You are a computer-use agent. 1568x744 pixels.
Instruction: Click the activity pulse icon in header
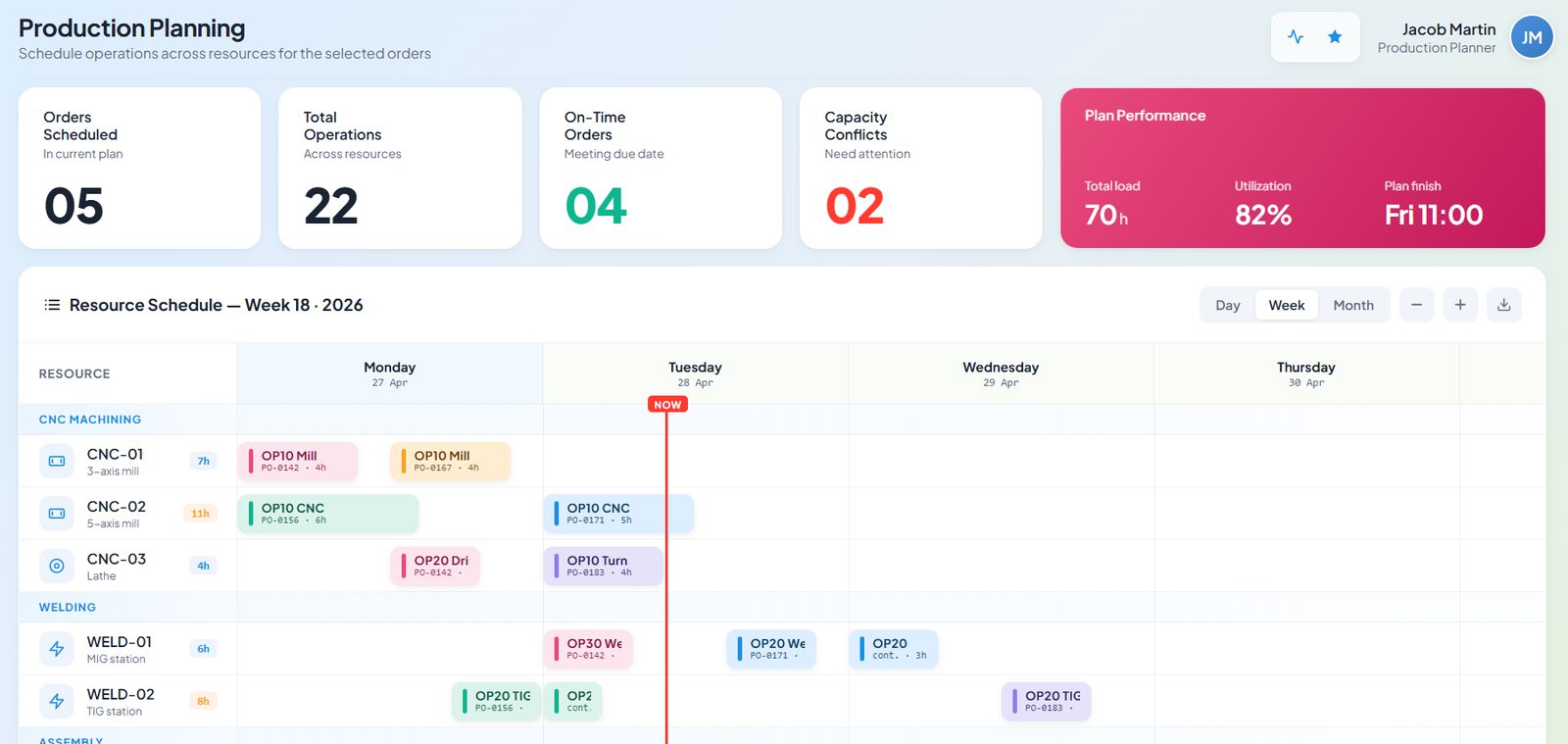1296,37
